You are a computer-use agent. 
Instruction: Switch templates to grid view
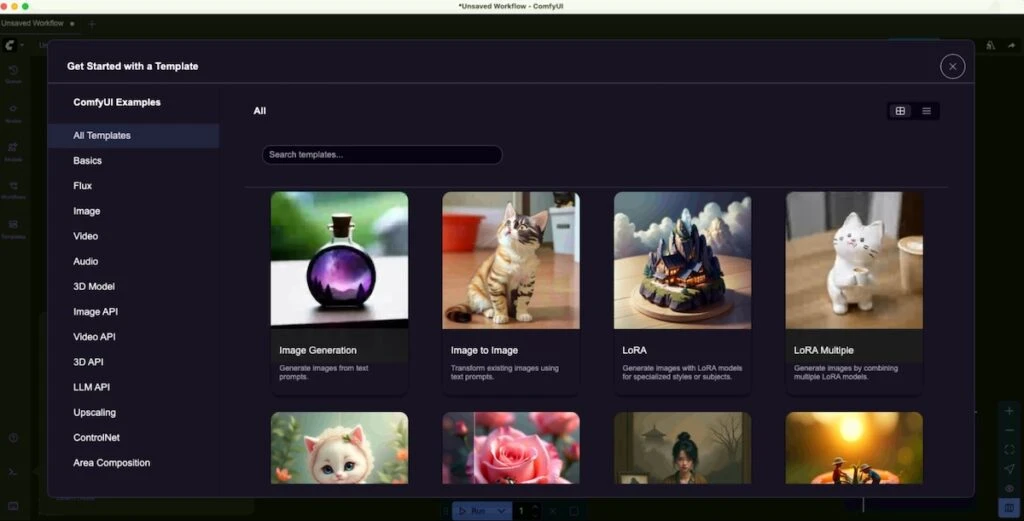pos(900,111)
